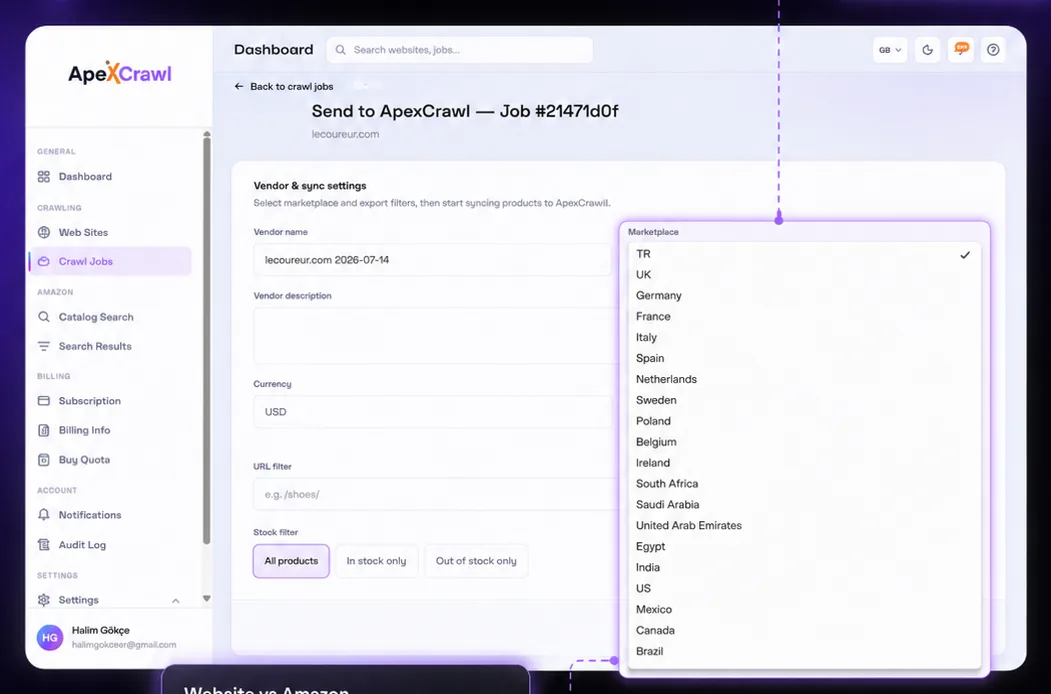Open Catalog Search page
1051x694 pixels.
coord(96,317)
